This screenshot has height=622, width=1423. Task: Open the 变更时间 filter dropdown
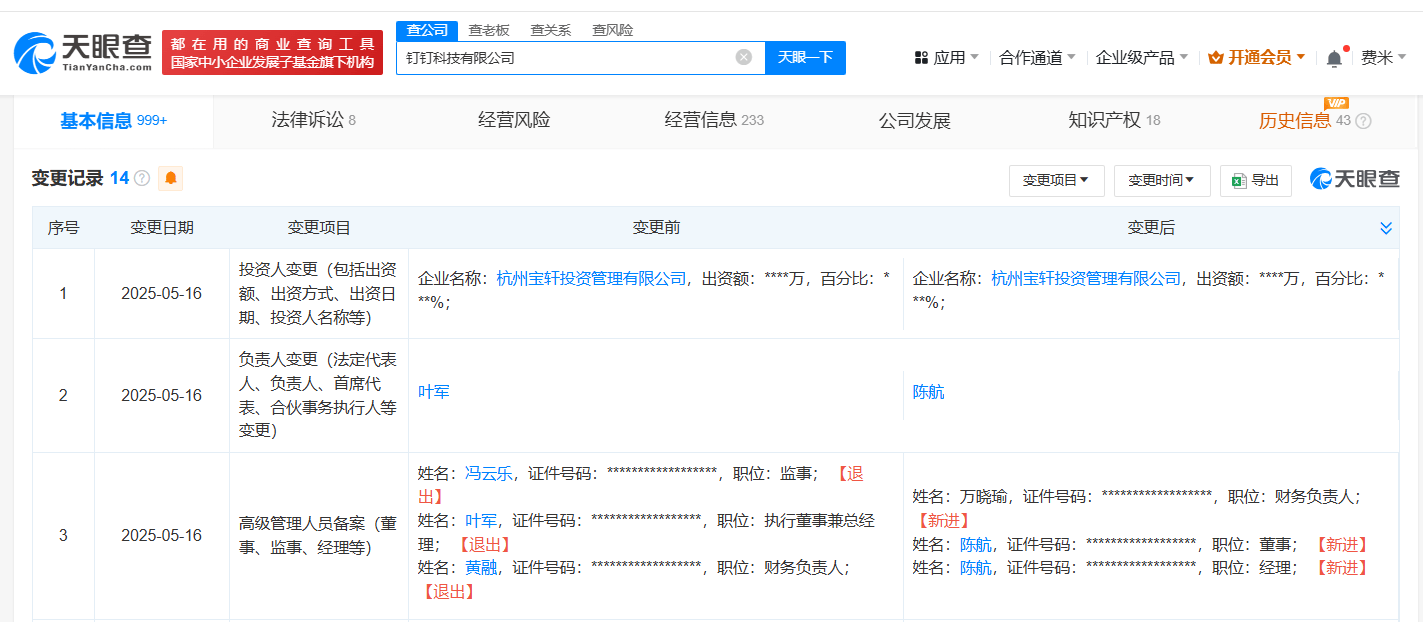tap(1162, 180)
